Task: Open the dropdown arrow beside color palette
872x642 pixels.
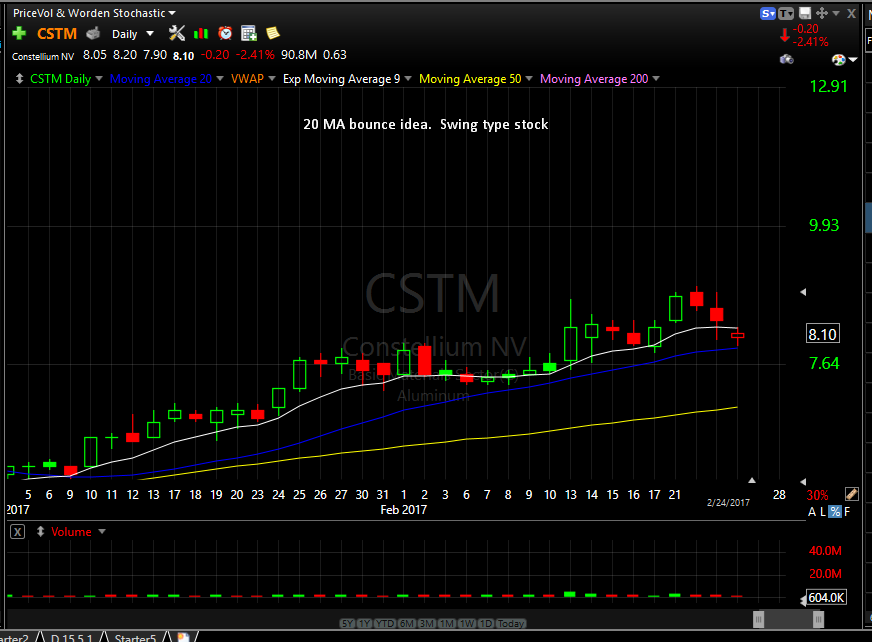Action: 853,60
